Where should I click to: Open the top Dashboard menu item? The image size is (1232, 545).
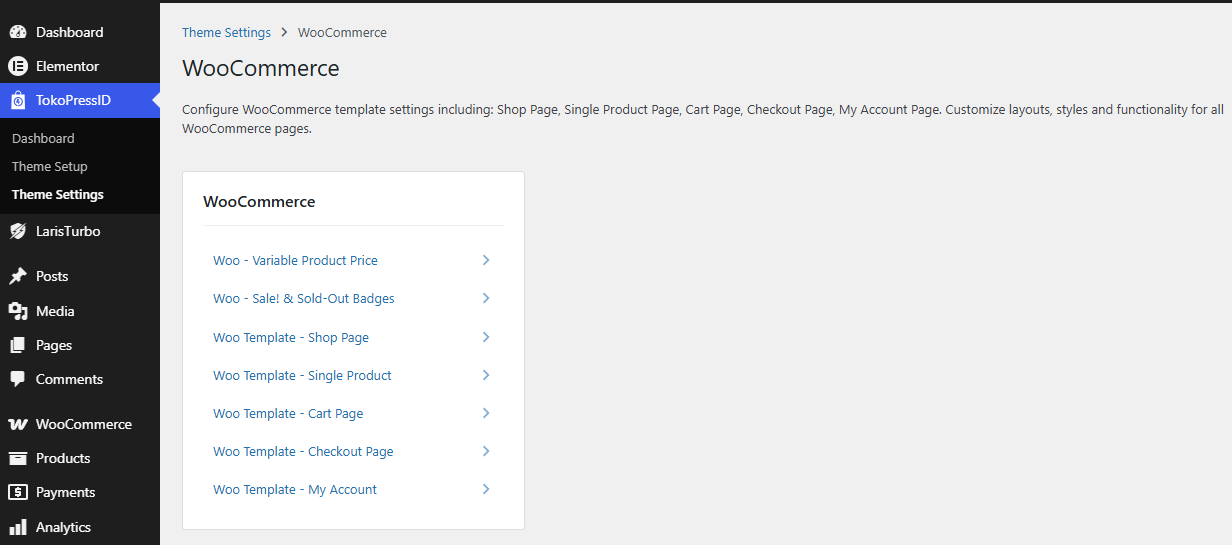tap(80, 32)
